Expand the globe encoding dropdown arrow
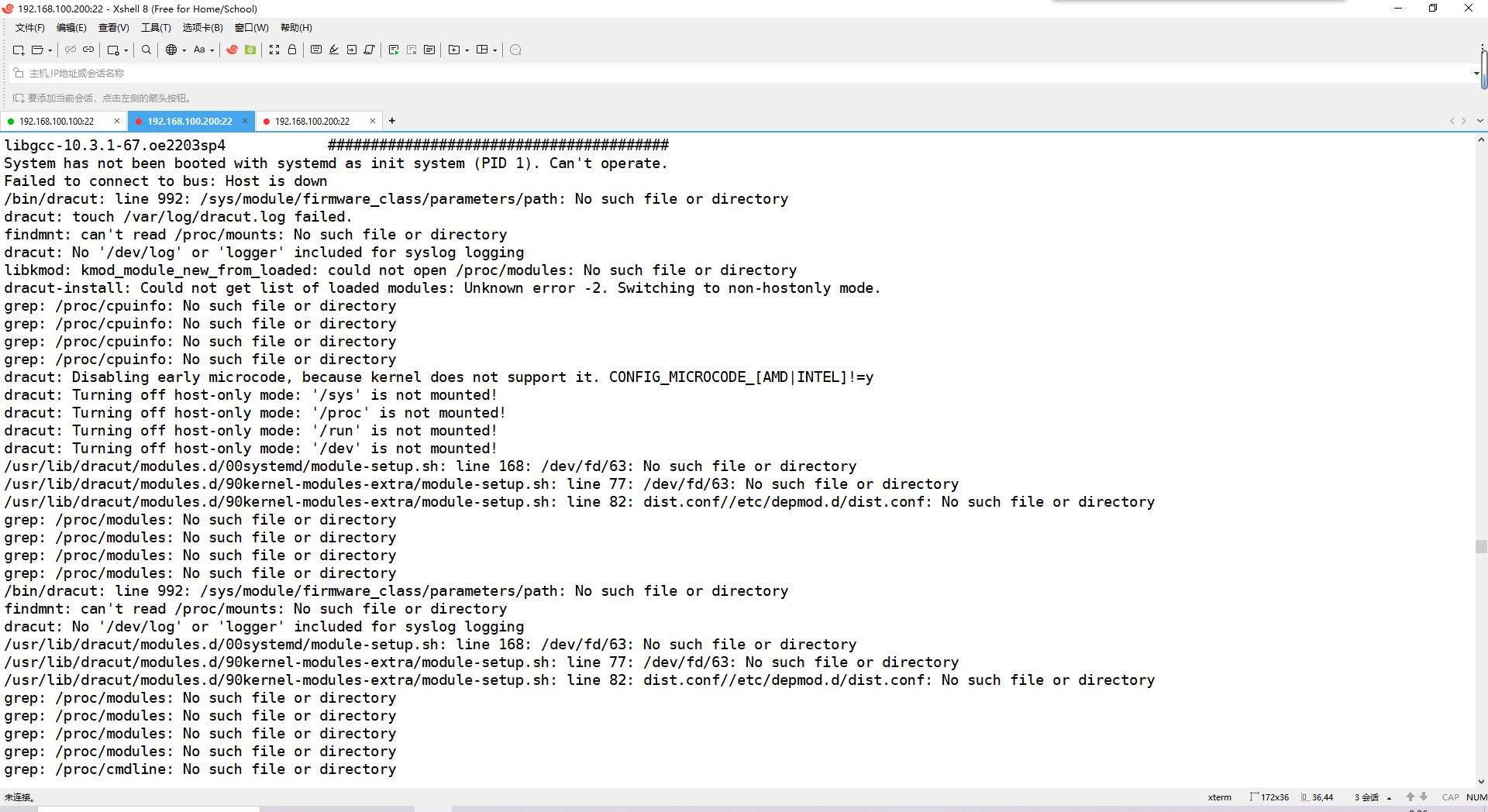 tap(184, 50)
